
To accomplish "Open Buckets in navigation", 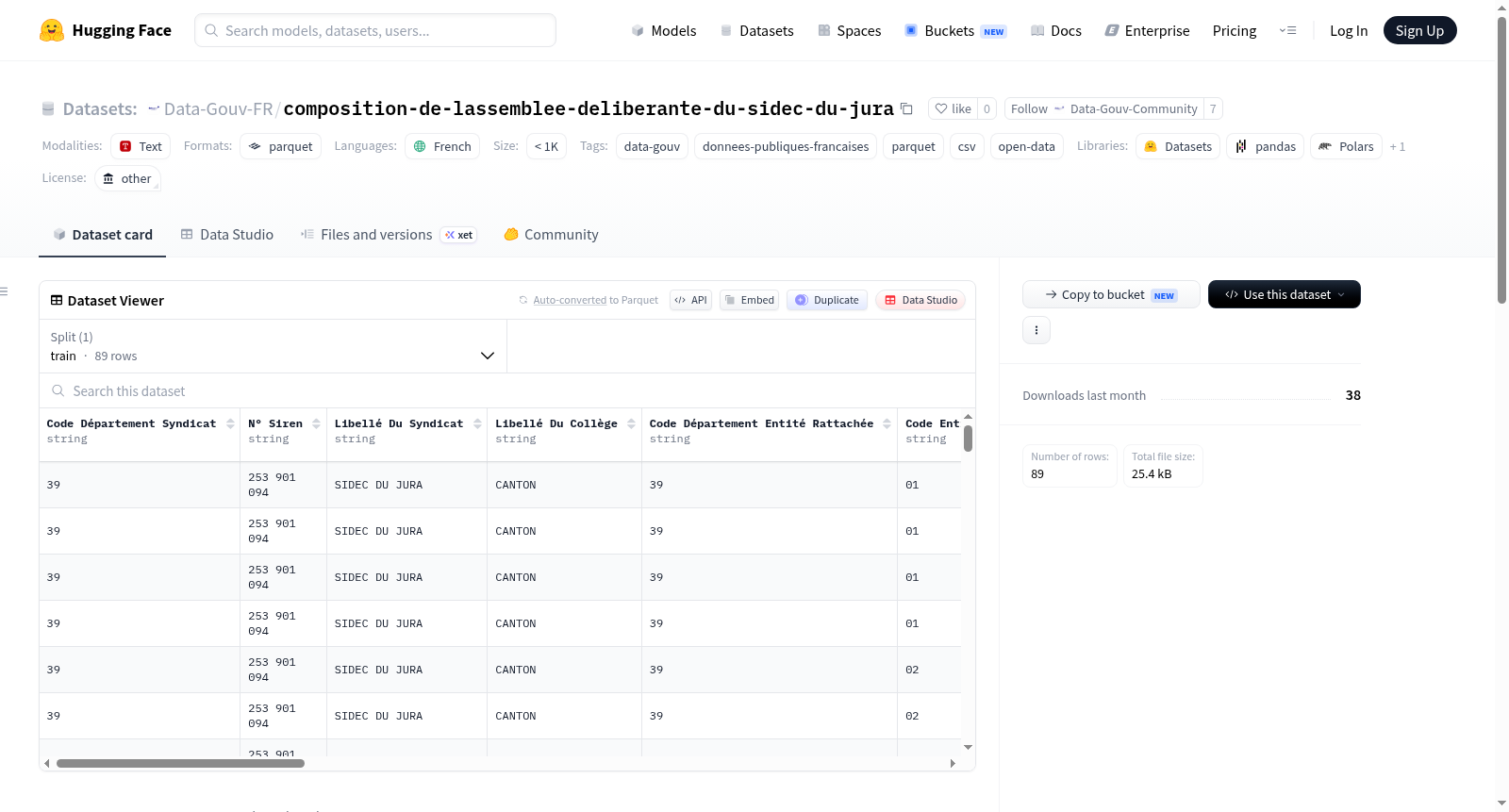I will [954, 30].
